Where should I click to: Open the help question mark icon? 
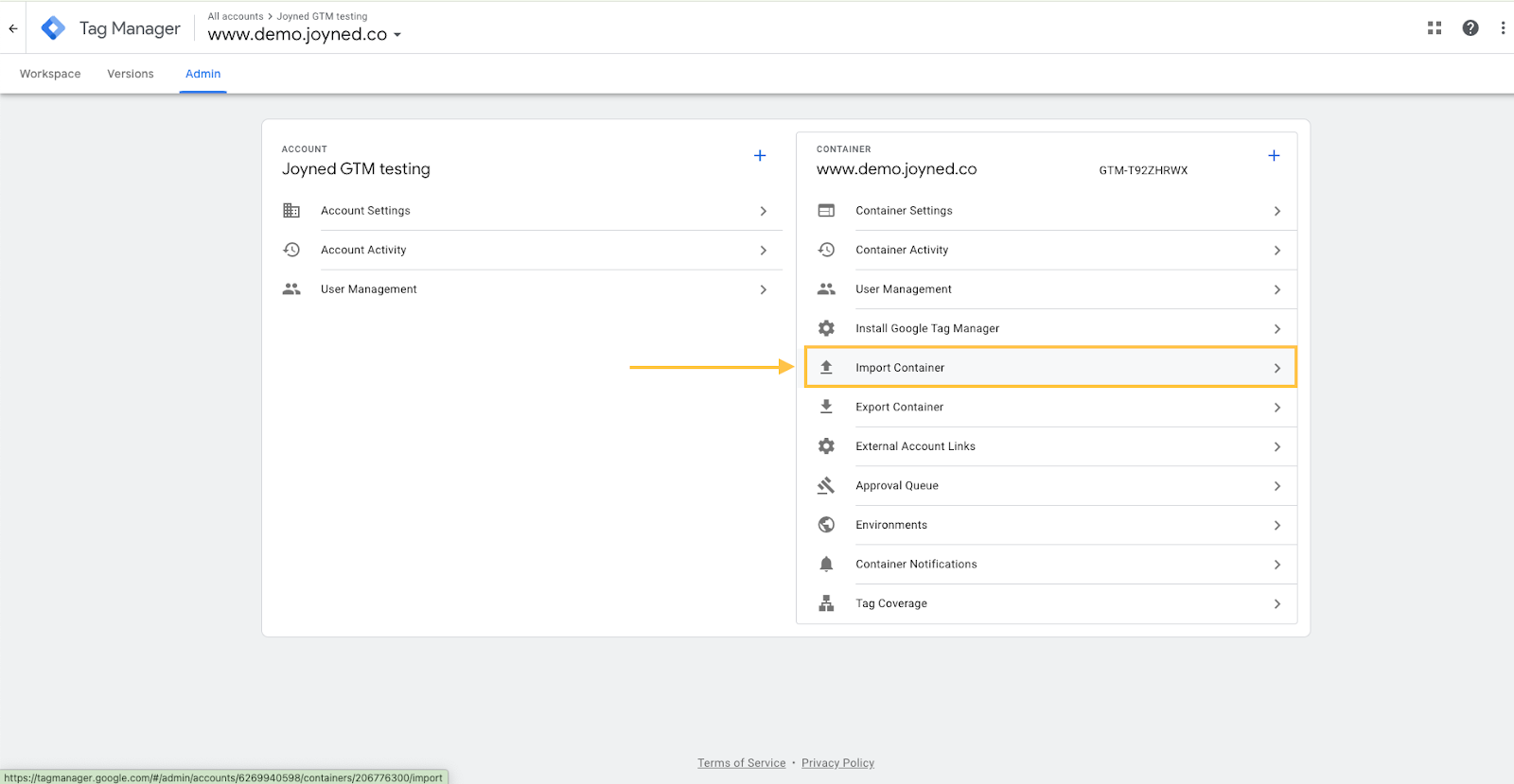tap(1470, 28)
